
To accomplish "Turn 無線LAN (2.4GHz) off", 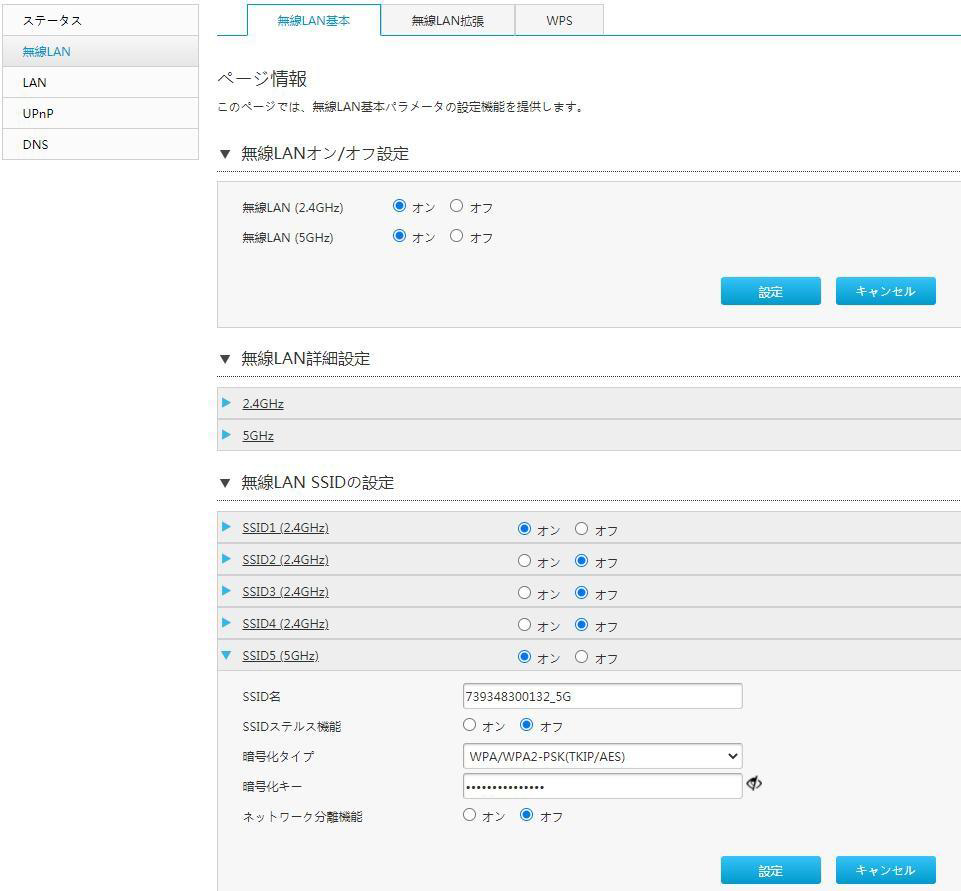I will pyautogui.click(x=457, y=206).
